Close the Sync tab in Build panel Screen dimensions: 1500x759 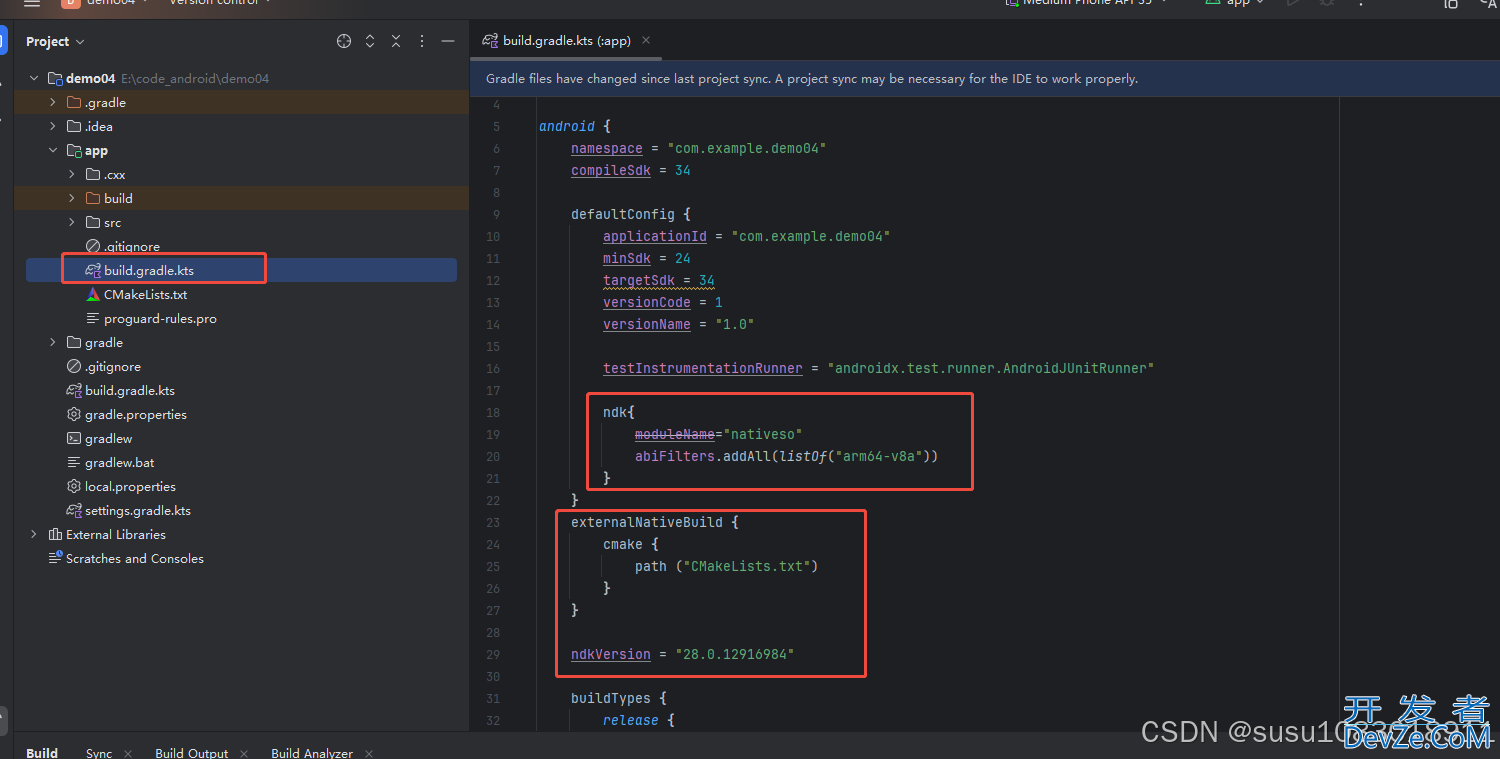pyautogui.click(x=130, y=753)
